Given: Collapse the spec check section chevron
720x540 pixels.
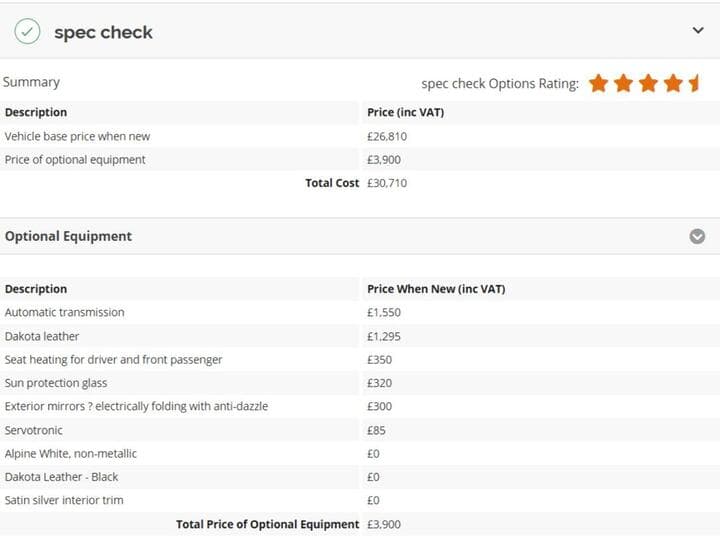Looking at the screenshot, I should coord(698,30).
